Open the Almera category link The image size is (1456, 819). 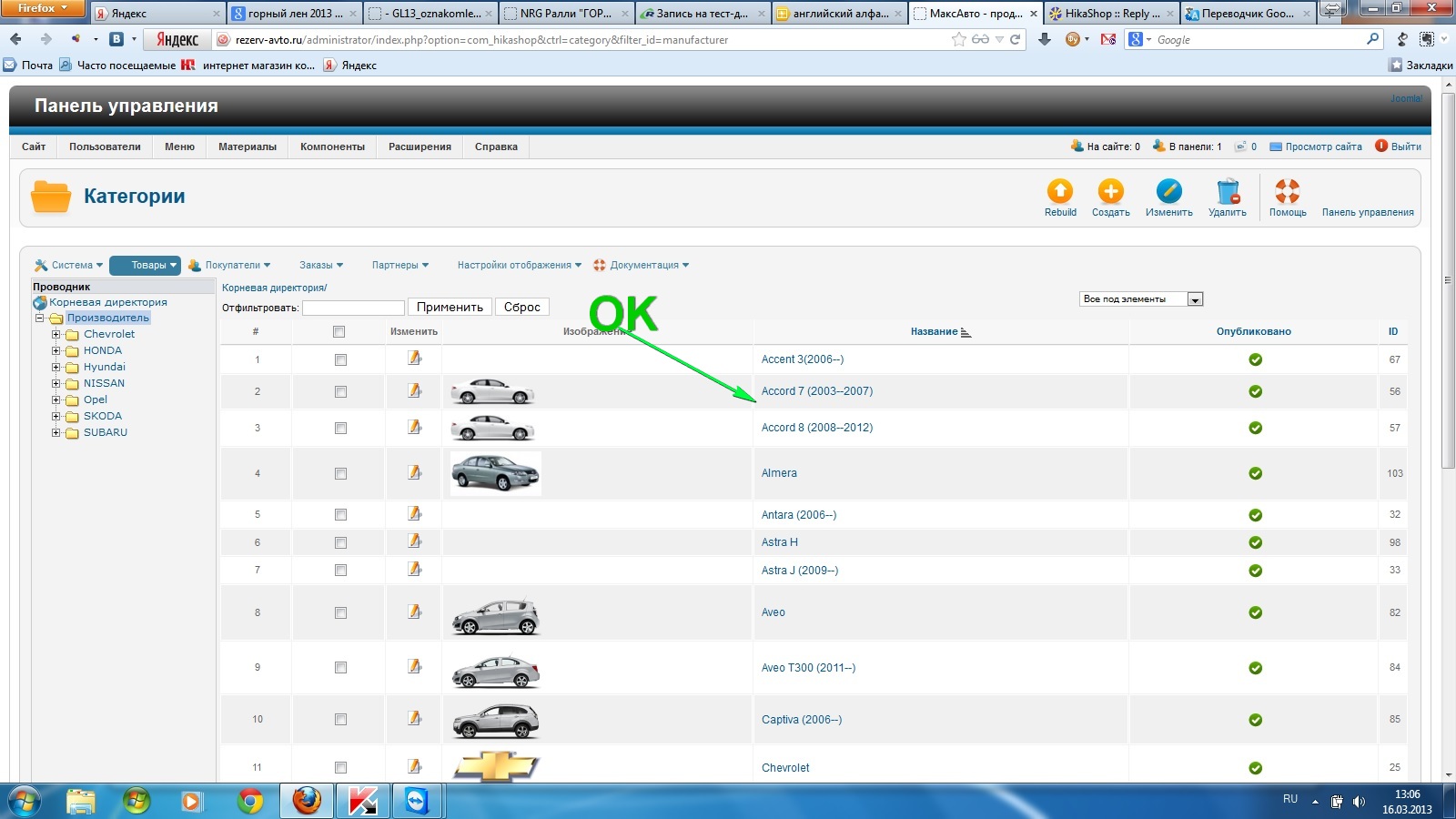coord(779,473)
